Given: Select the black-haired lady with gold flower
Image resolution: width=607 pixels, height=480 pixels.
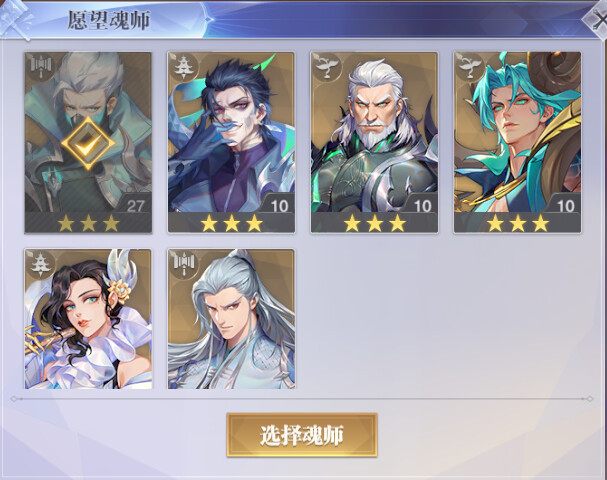Looking at the screenshot, I should point(88,319).
